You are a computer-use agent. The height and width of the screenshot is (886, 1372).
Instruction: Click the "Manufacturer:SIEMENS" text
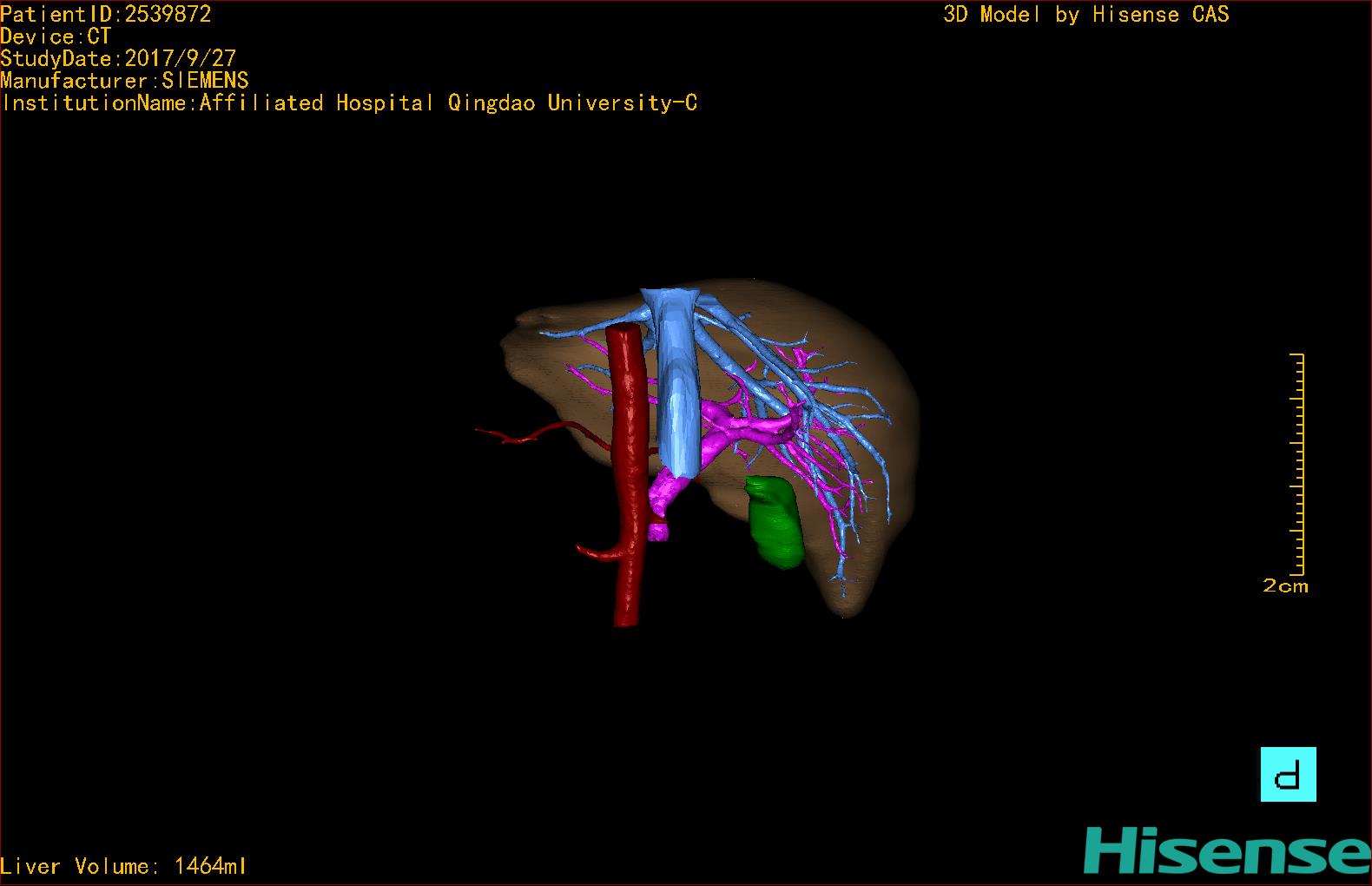(x=124, y=81)
